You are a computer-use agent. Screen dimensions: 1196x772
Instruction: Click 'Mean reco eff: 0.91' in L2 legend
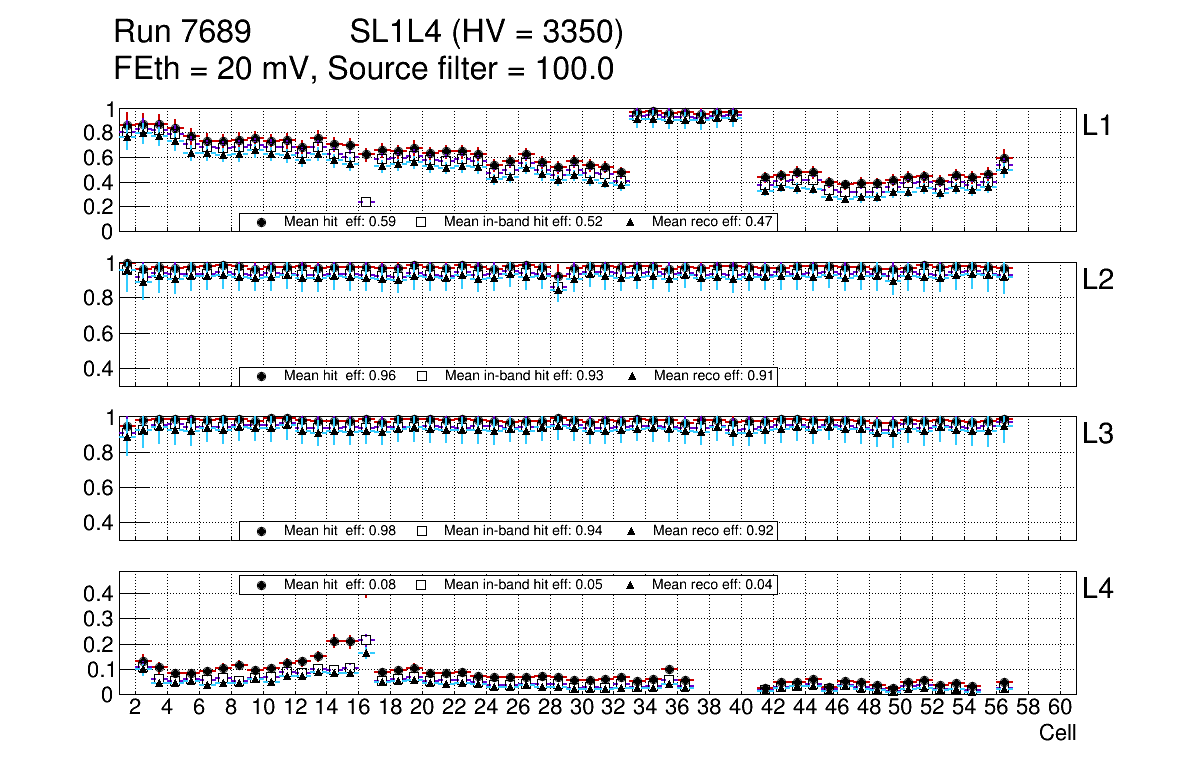pyautogui.click(x=712, y=376)
